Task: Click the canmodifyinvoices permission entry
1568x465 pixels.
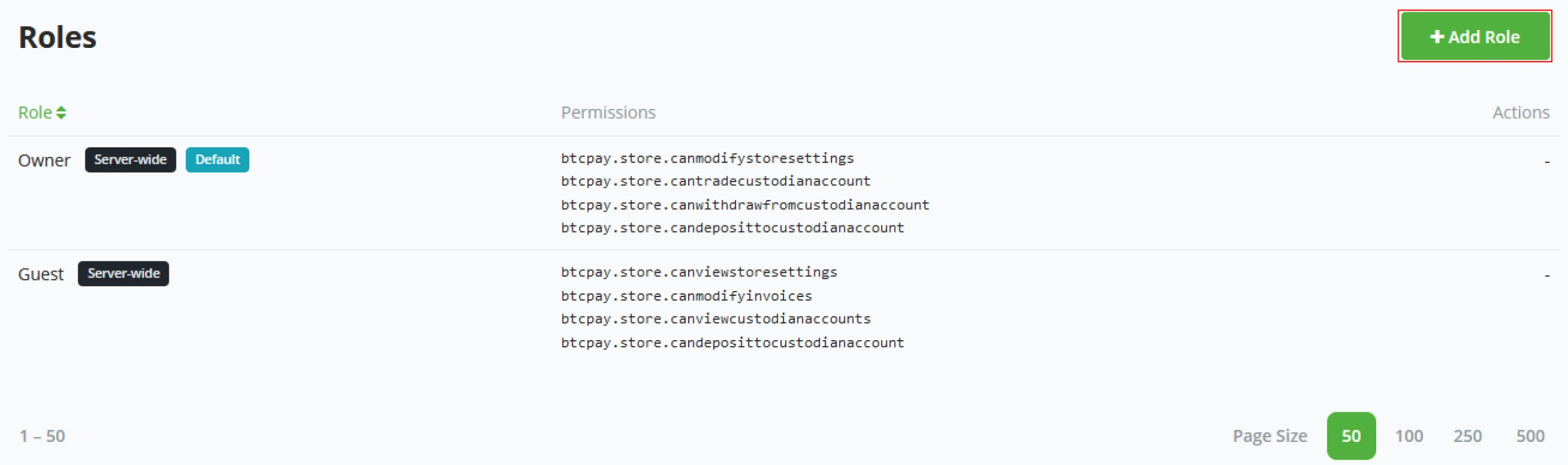Action: pyautogui.click(x=687, y=296)
